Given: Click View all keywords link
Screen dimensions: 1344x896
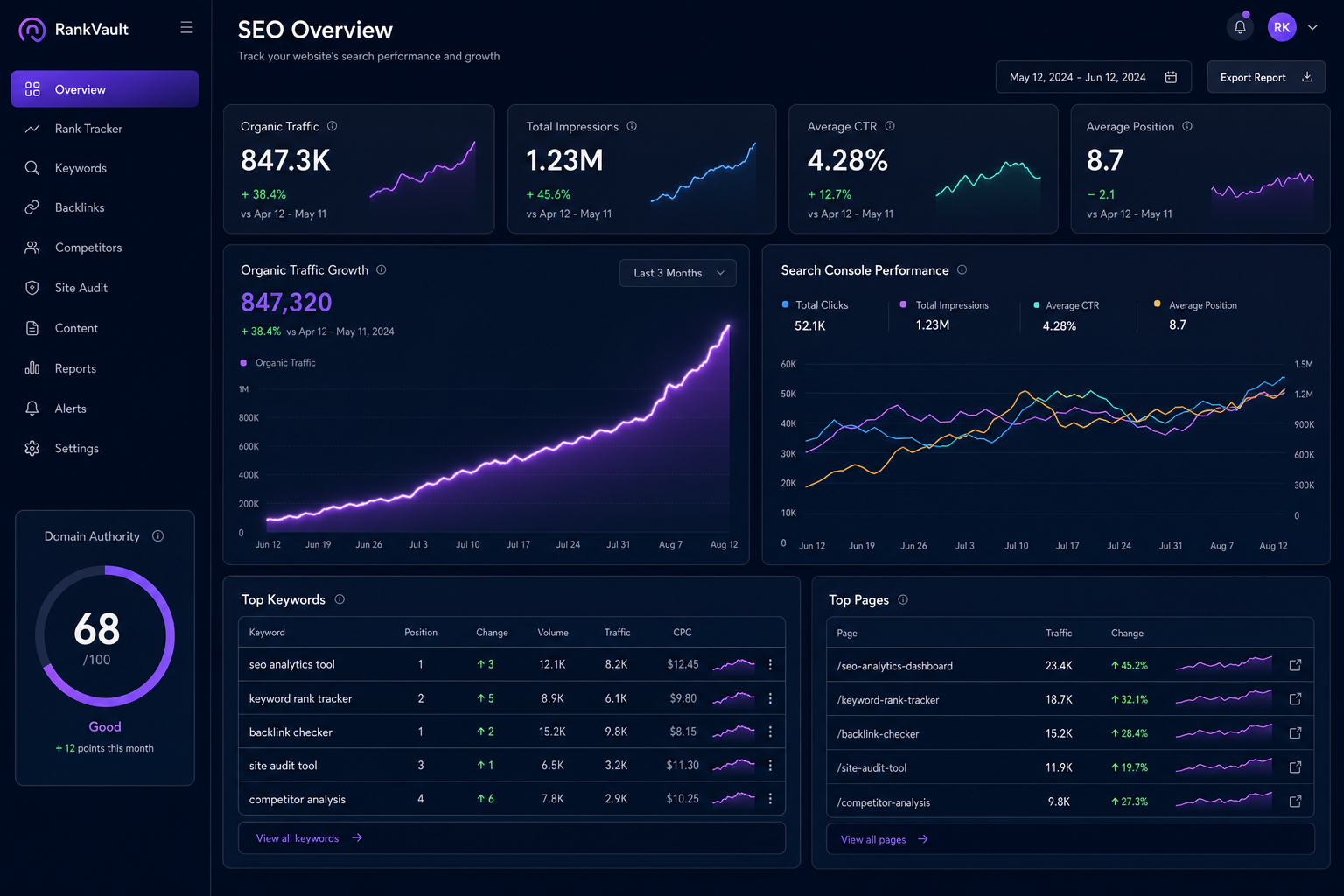Looking at the screenshot, I should click(309, 838).
